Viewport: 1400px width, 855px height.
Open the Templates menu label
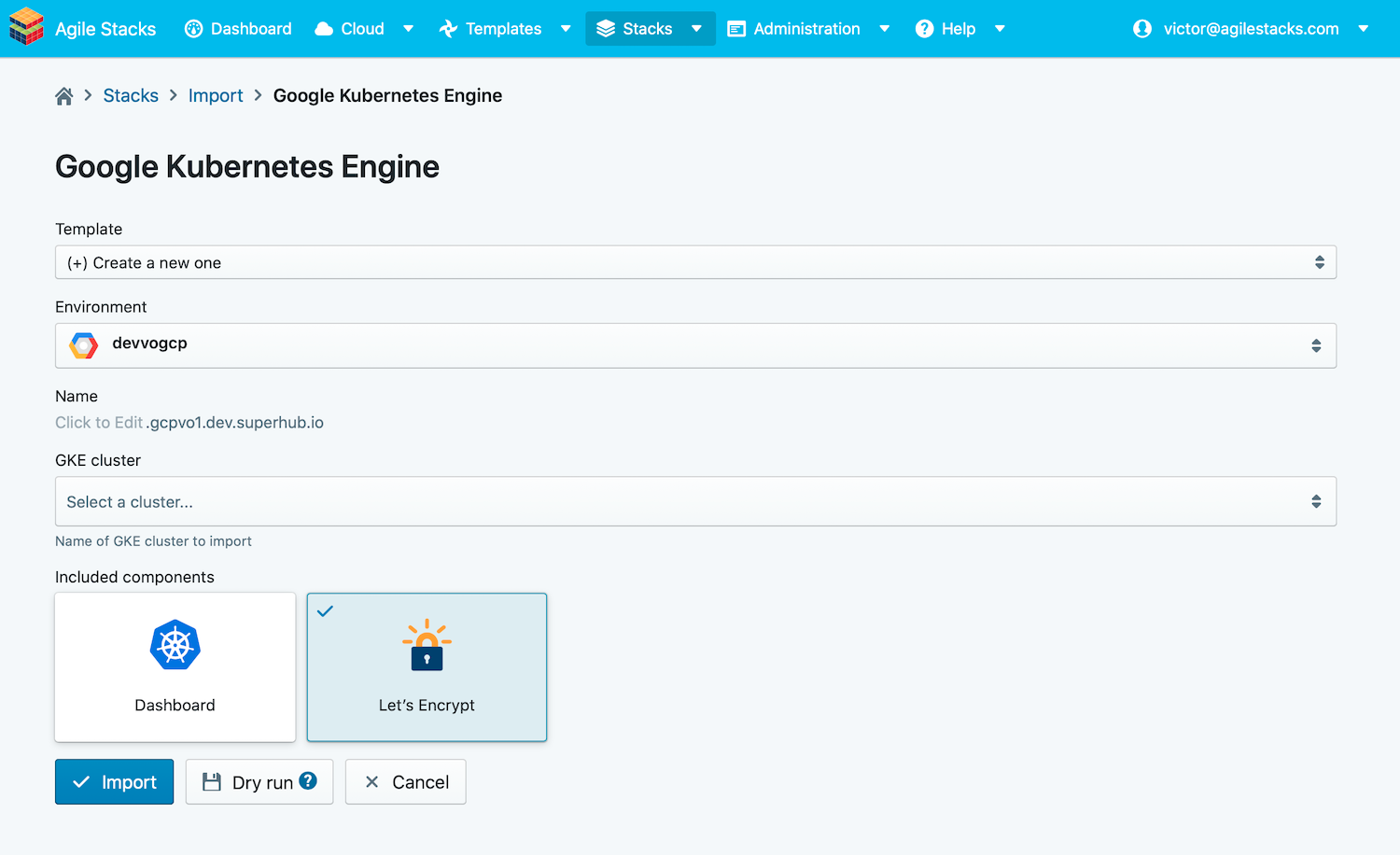[503, 29]
